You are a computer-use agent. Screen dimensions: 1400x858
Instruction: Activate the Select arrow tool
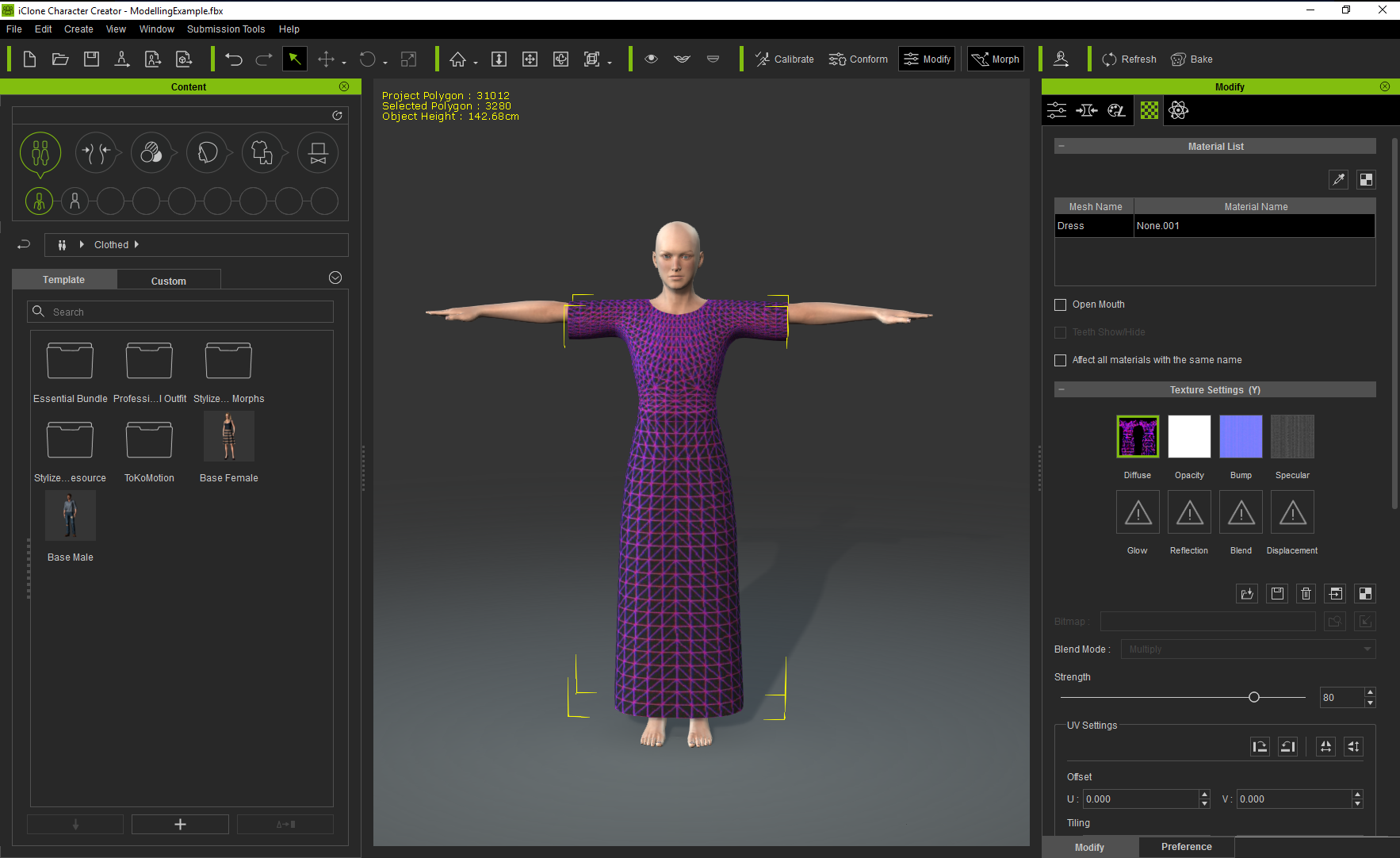click(294, 59)
